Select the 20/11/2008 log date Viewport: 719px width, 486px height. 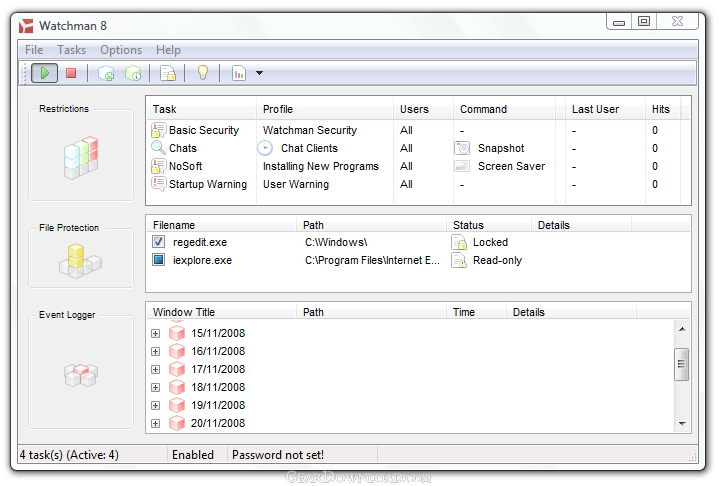tap(218, 423)
